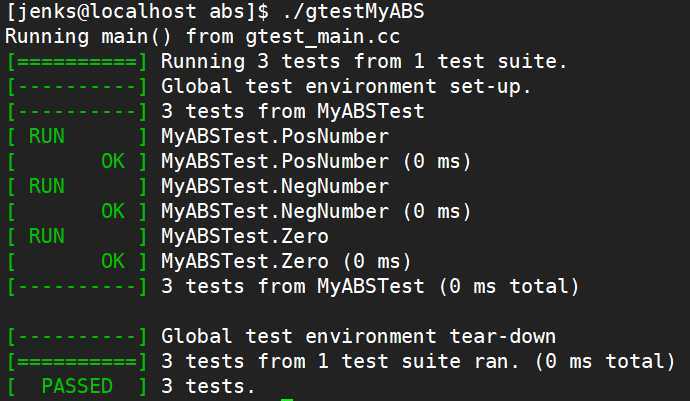Click the '3 tests.' text after PASSED
This screenshot has height=401, width=690.
coord(208,386)
